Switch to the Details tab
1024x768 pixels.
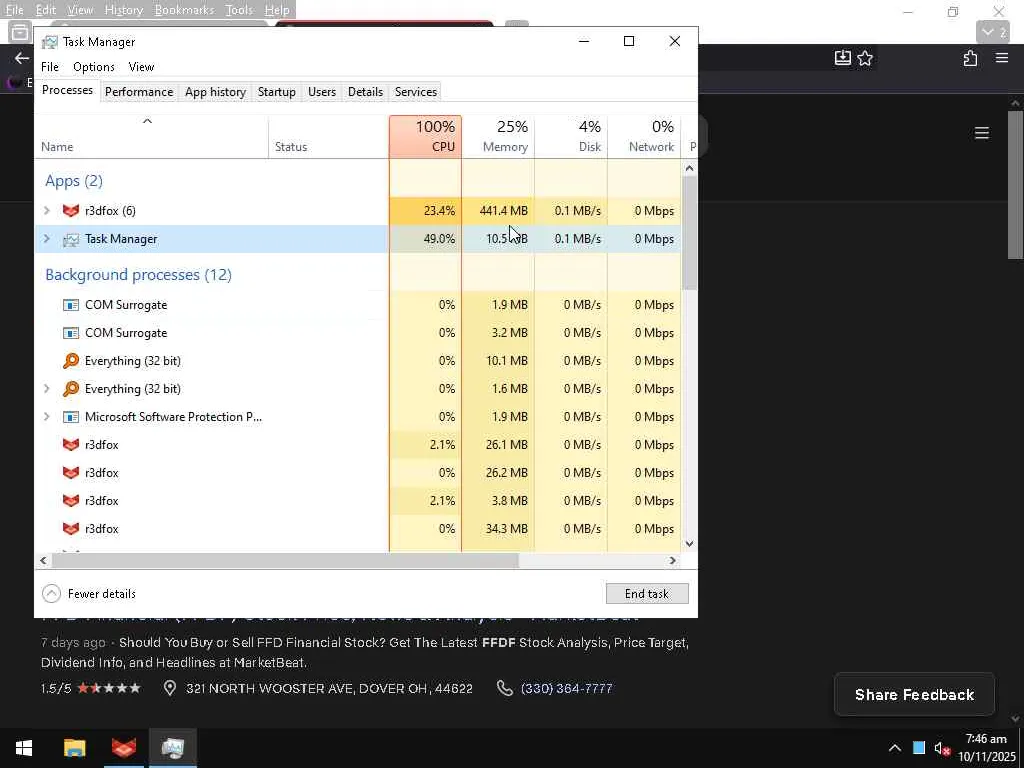[x=365, y=92]
